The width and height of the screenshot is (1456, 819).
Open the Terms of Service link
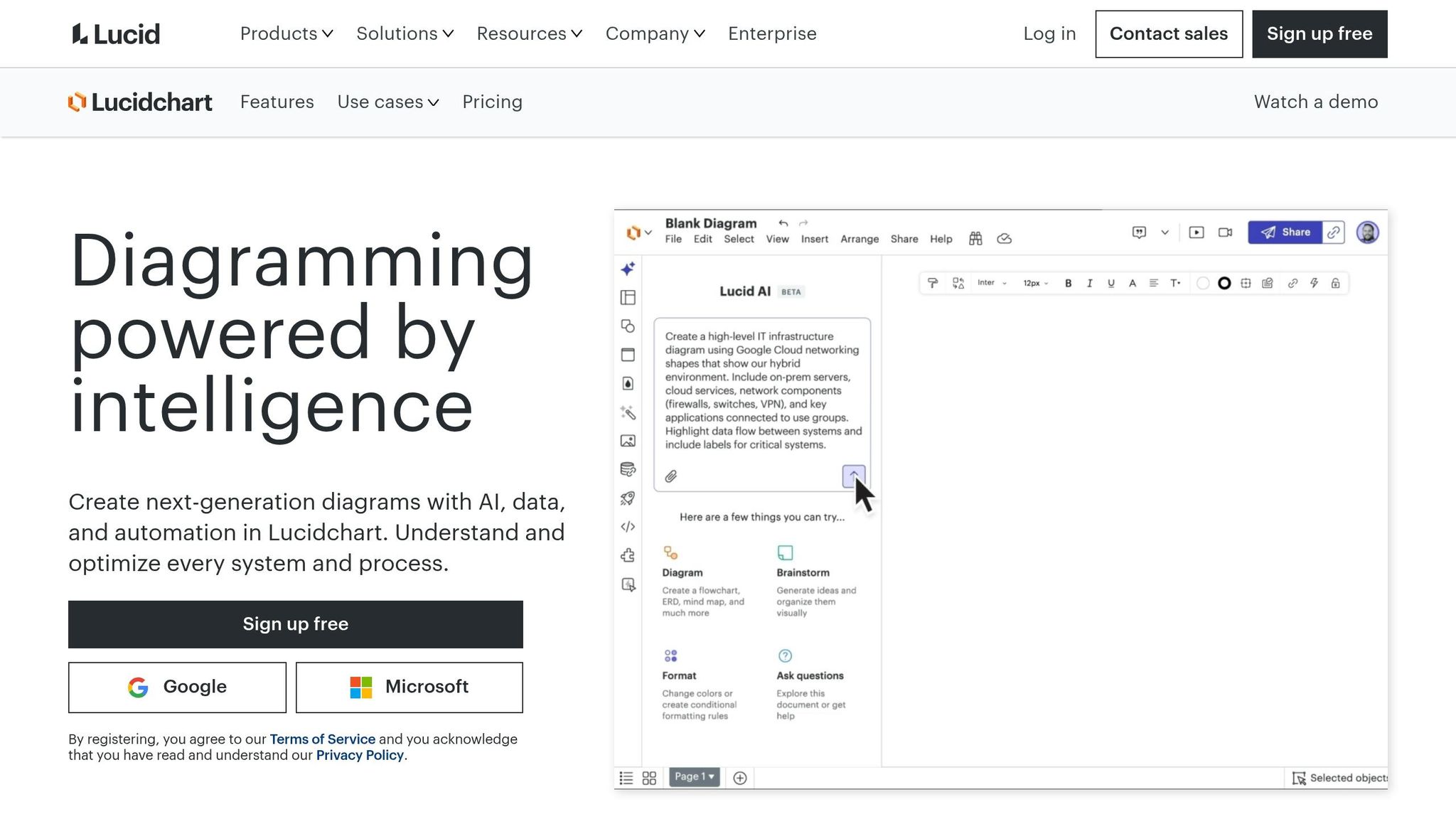[x=322, y=739]
